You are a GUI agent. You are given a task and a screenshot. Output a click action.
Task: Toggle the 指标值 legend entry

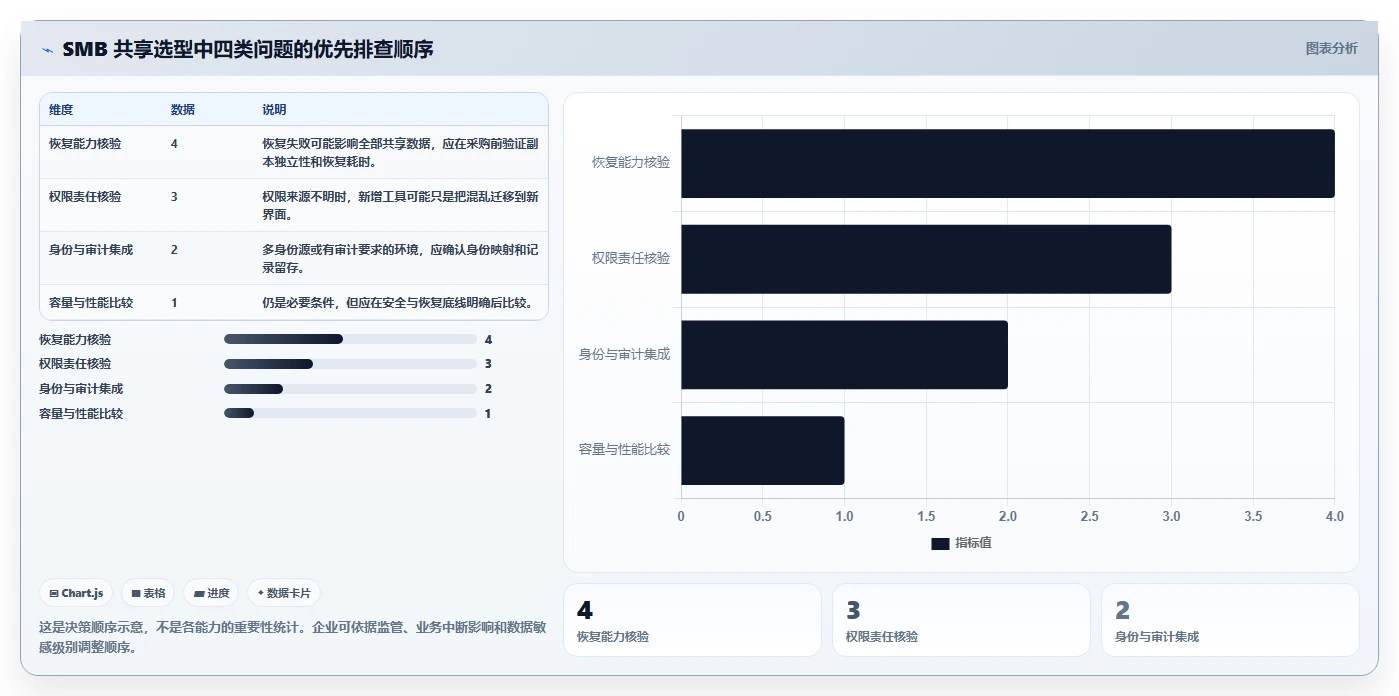[x=961, y=543]
